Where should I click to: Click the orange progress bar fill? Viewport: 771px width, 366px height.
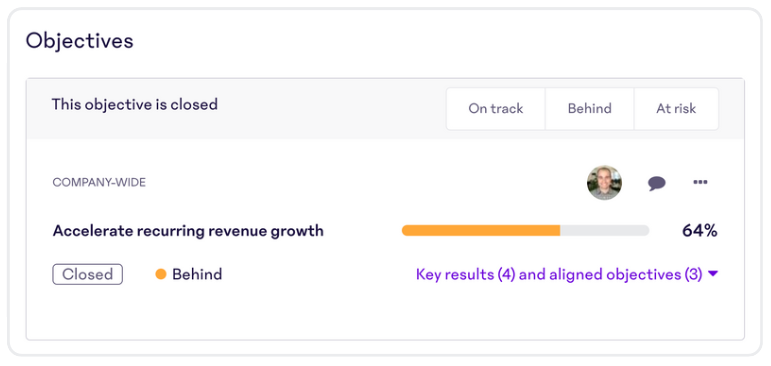point(481,230)
